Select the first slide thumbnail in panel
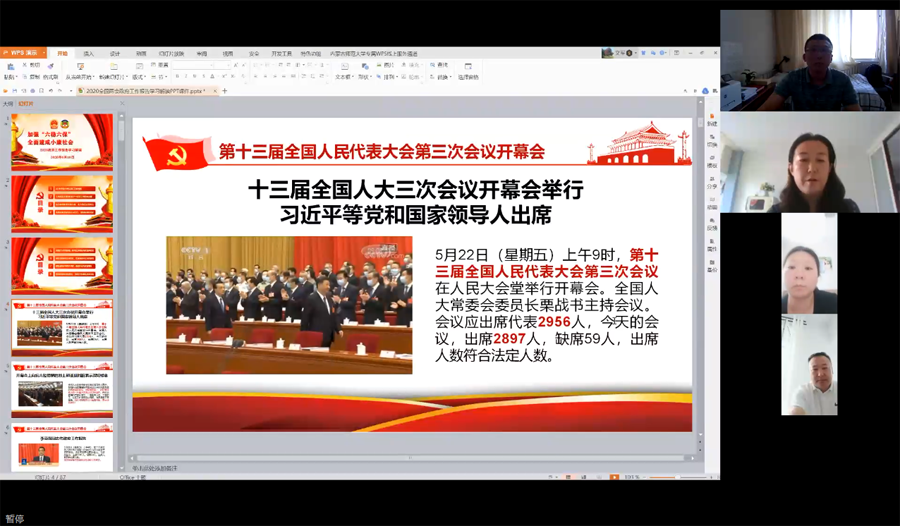The height and width of the screenshot is (526, 900). coord(62,141)
